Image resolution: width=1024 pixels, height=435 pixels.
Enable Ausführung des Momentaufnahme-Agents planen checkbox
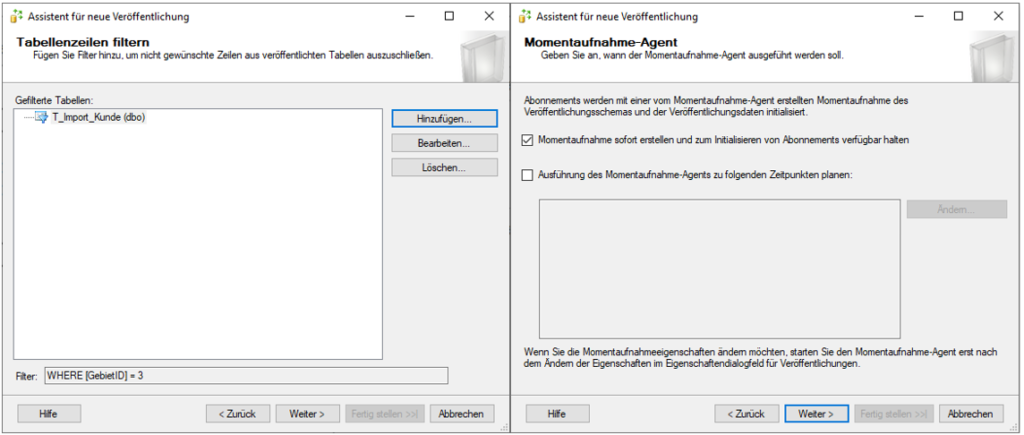coord(528,175)
